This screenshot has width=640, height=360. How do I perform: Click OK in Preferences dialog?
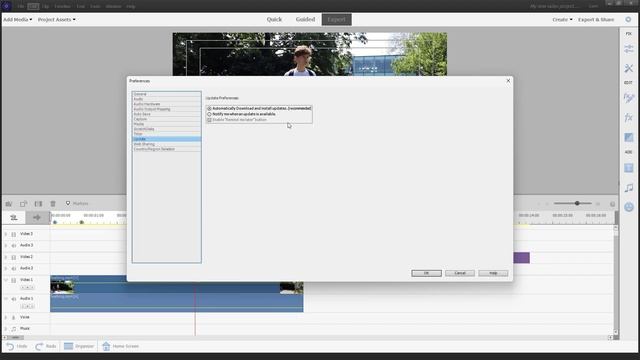[x=426, y=273]
